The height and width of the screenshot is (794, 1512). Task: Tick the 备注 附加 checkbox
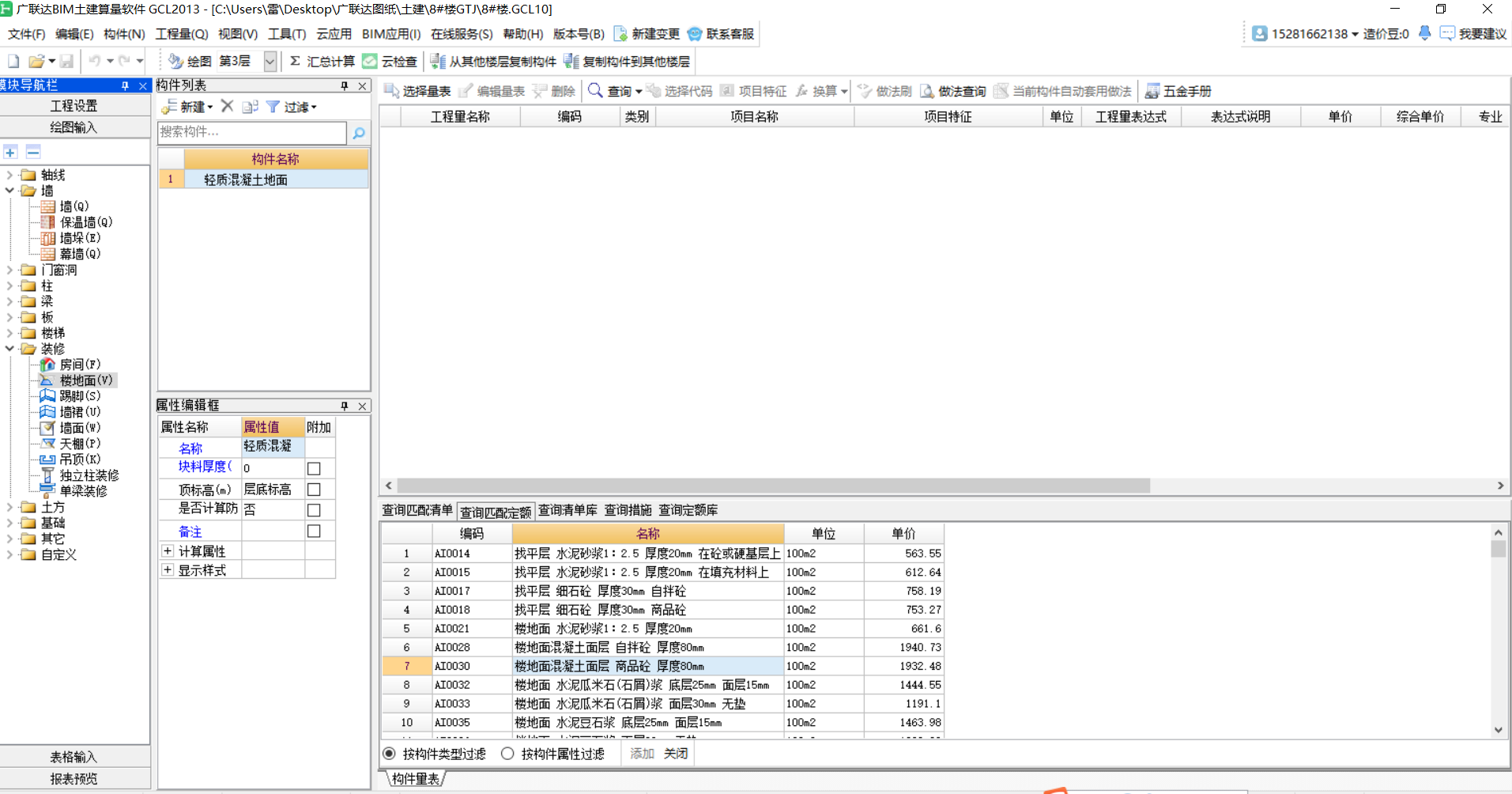point(314,531)
